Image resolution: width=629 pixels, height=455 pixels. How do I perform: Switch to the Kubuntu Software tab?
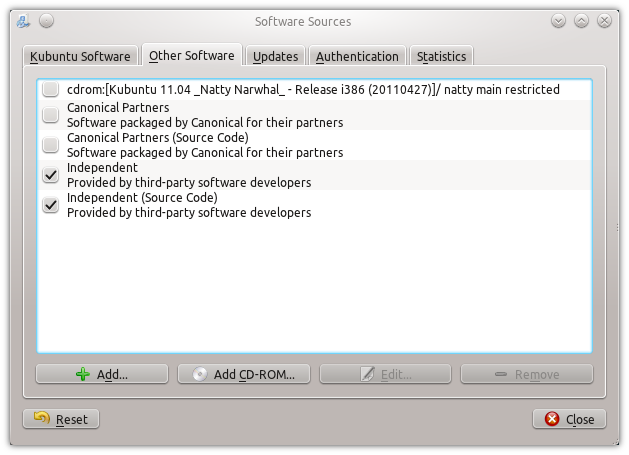80,56
